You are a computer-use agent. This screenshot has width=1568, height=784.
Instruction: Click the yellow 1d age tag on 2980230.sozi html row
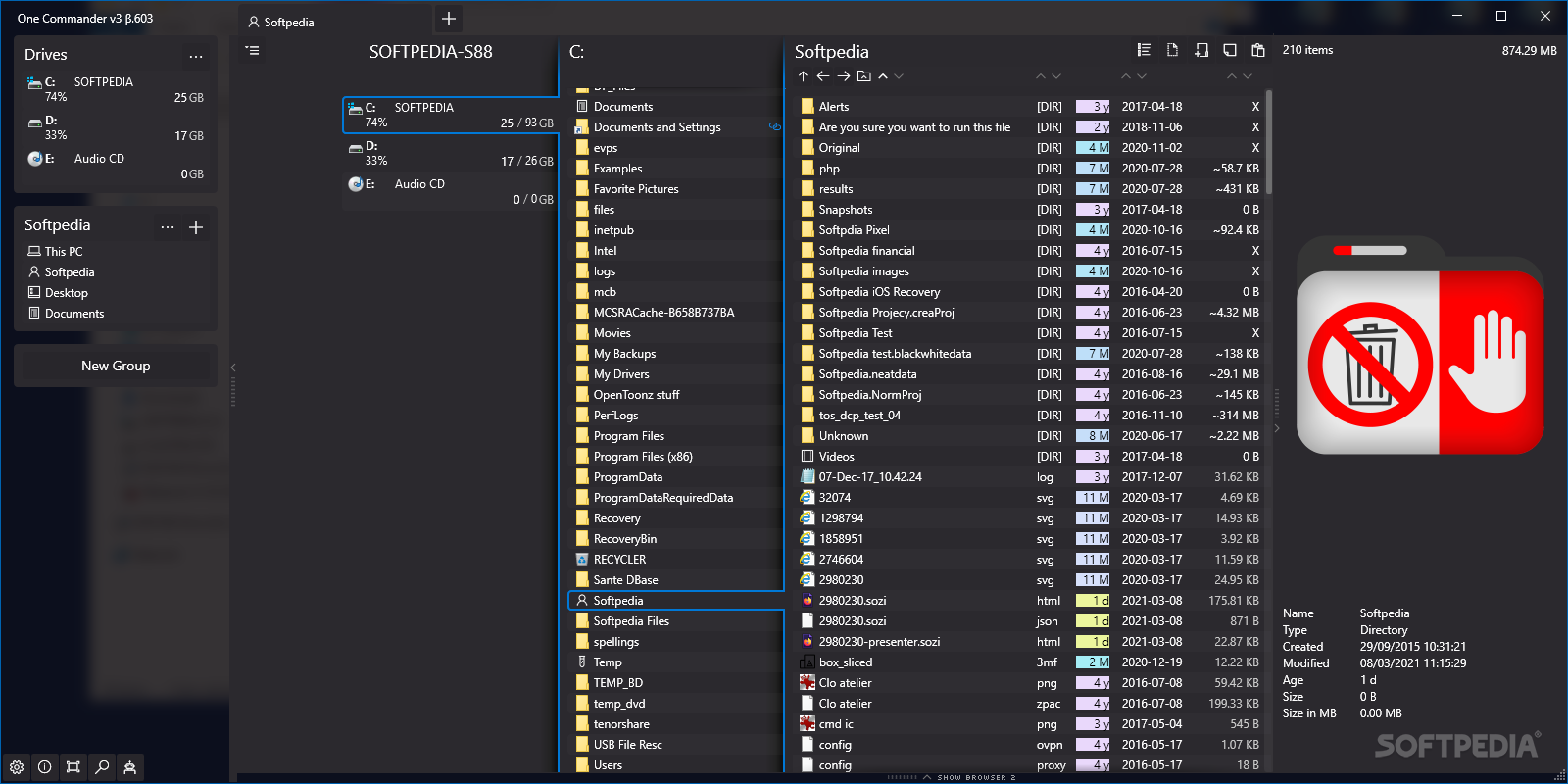(1093, 601)
